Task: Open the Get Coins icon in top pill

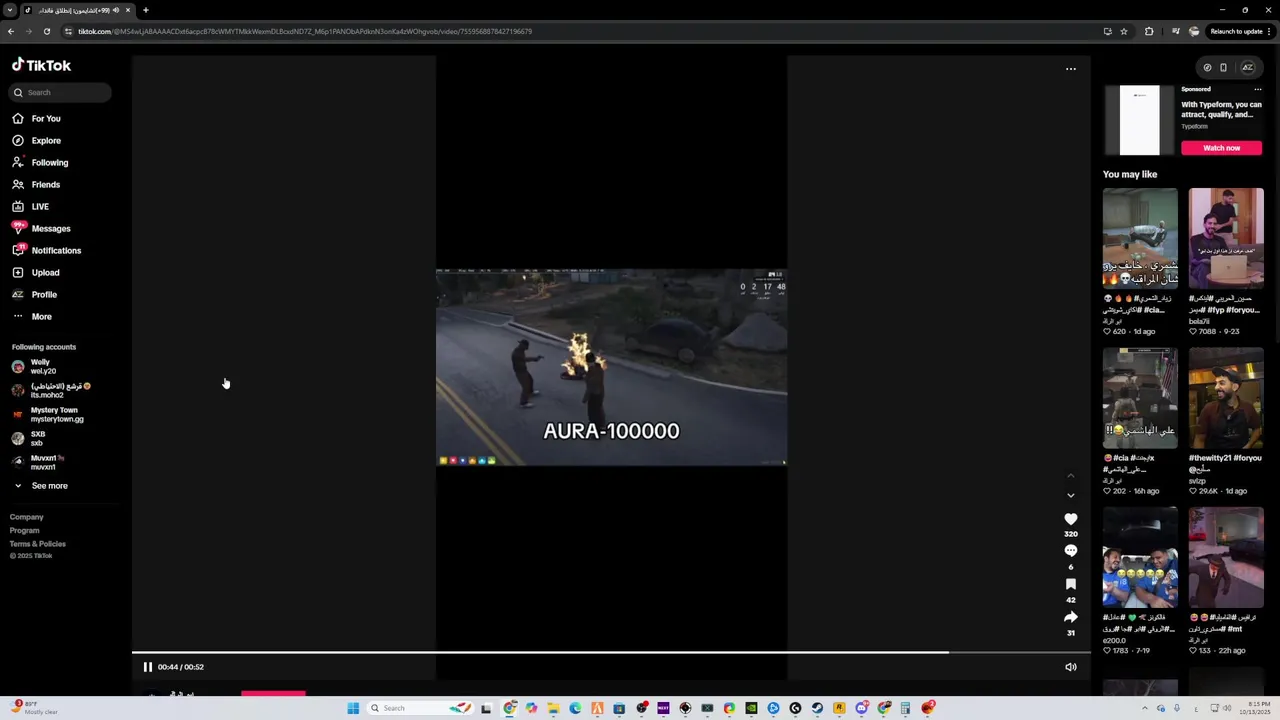Action: tap(1207, 68)
